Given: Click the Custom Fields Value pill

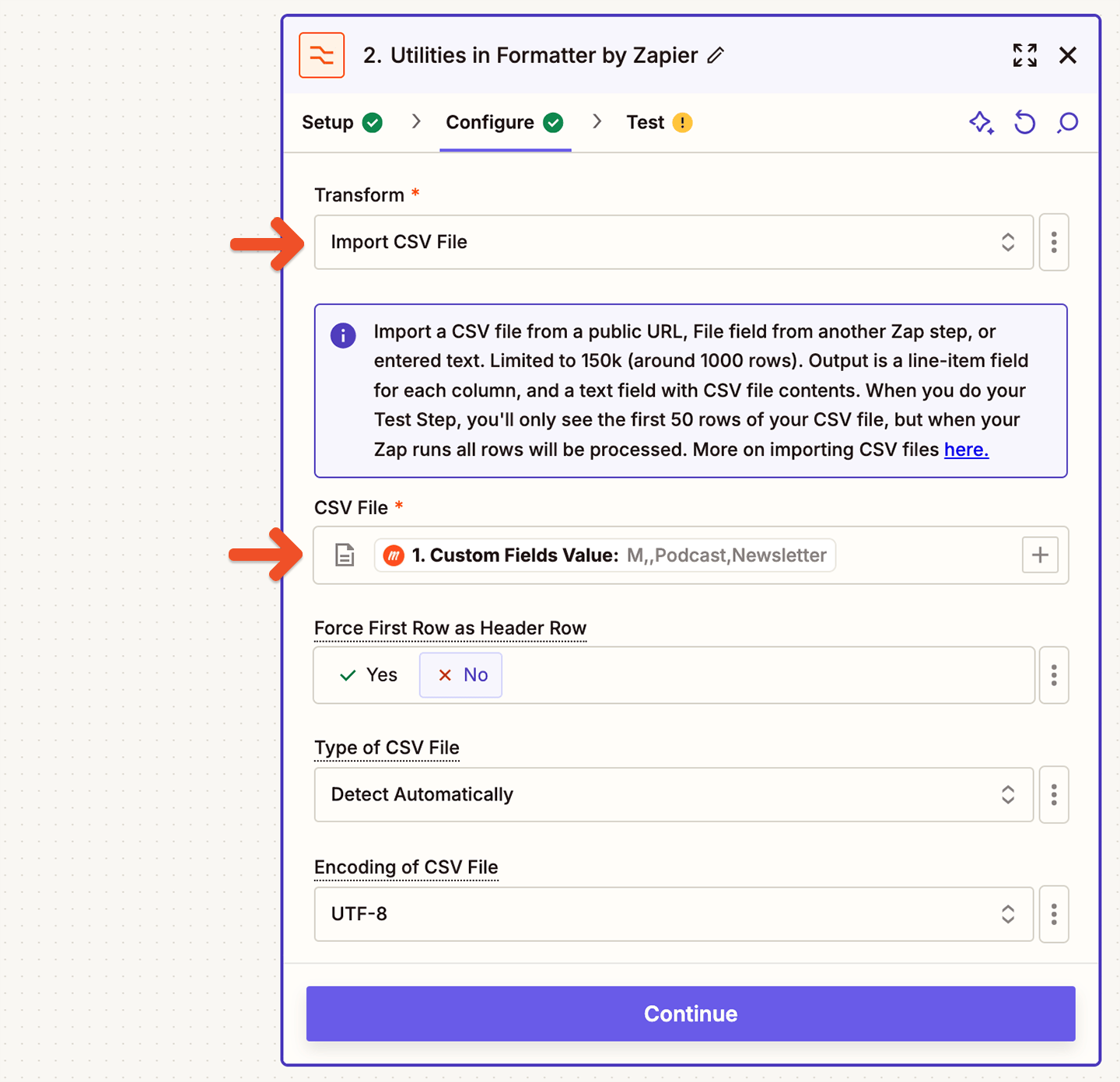Looking at the screenshot, I should (605, 555).
